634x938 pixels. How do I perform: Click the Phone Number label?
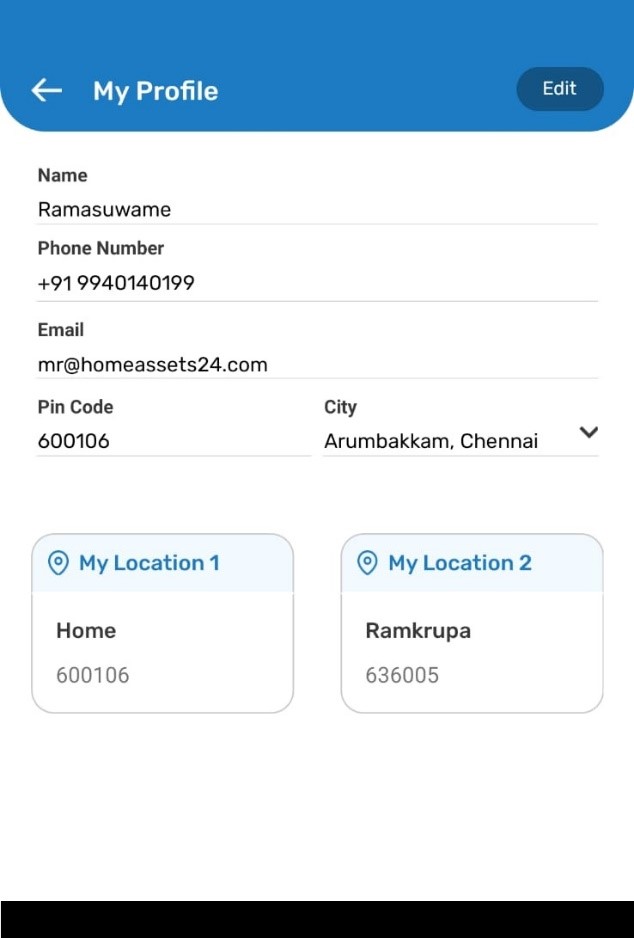tap(100, 248)
